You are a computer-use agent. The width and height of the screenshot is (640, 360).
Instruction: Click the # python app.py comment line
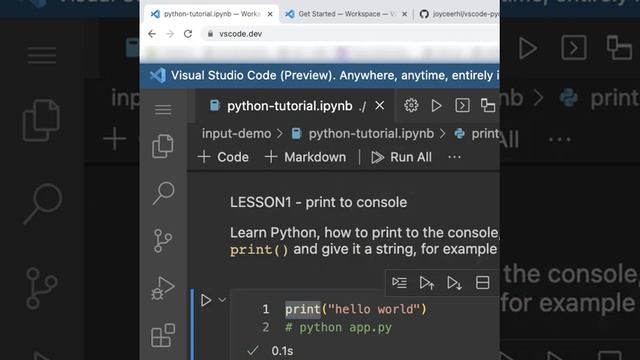[x=338, y=327]
